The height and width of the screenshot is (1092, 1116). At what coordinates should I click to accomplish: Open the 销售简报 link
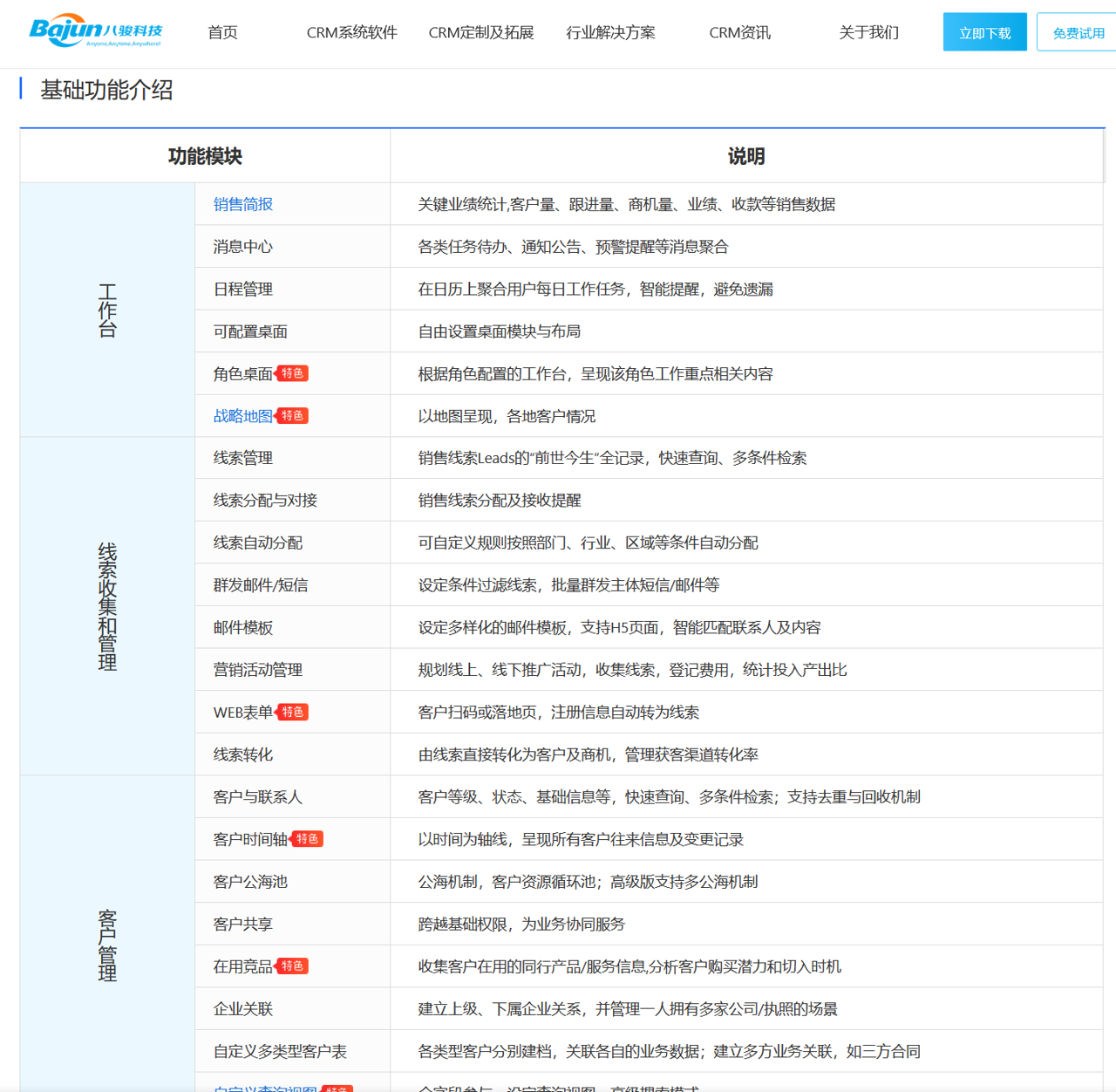243,204
